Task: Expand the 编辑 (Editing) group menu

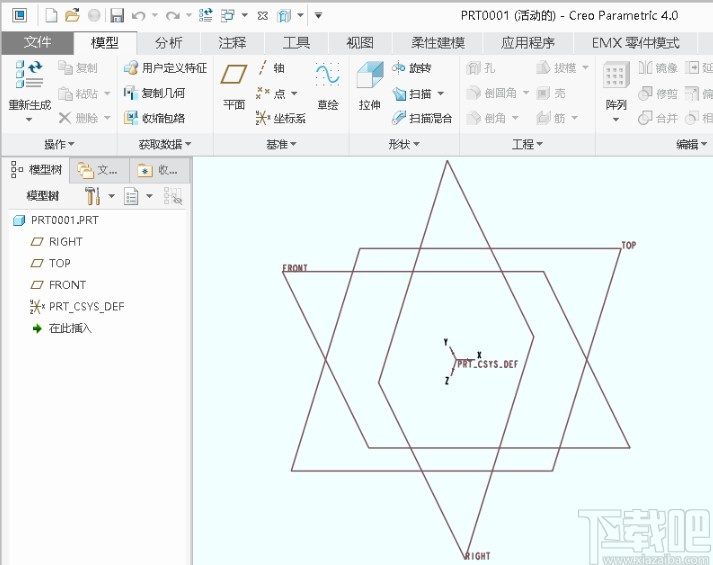Action: [692, 145]
